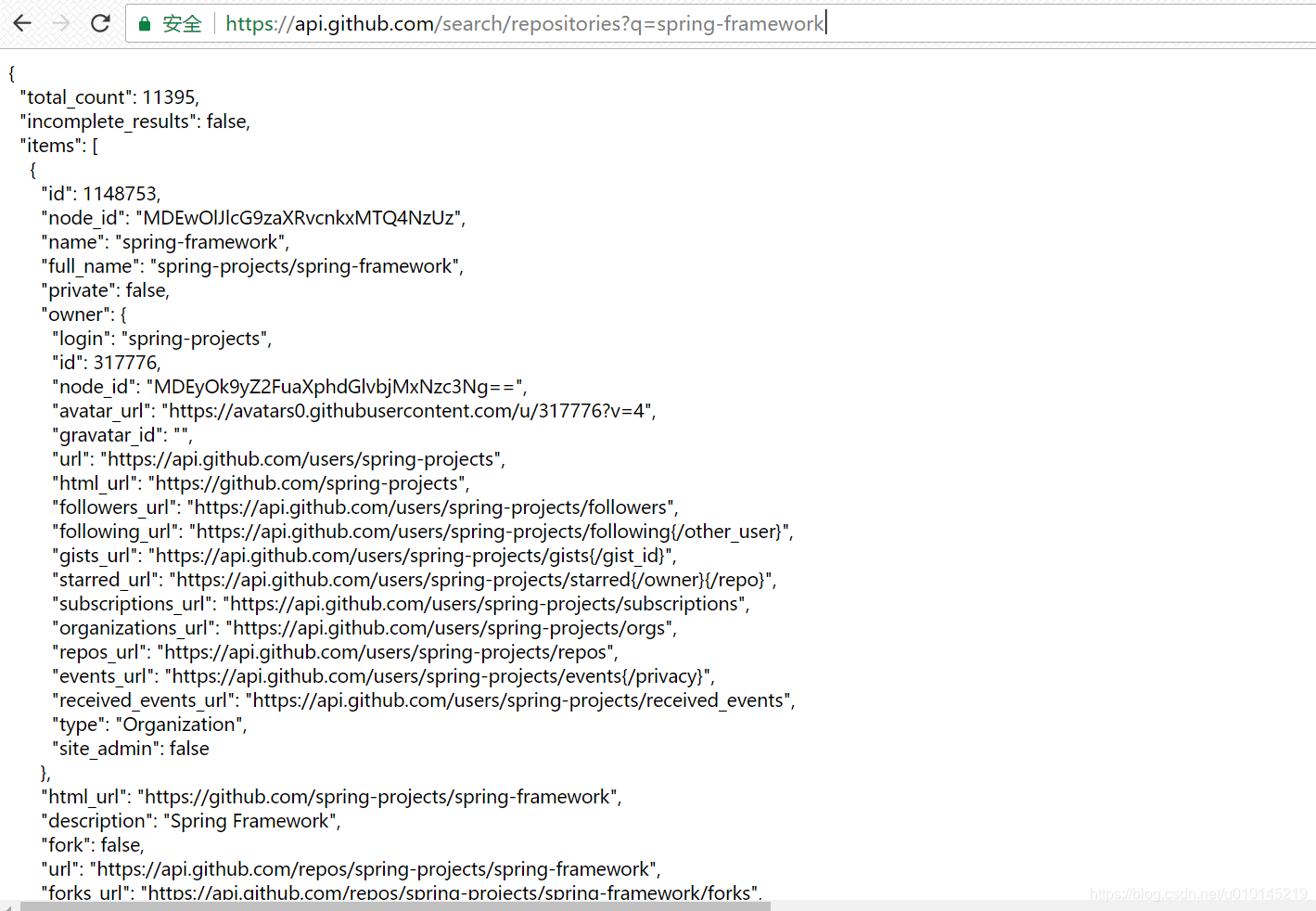Click the repo "url" api.github.com/repos line
Screen dimensions: 1316x911
pos(351,869)
